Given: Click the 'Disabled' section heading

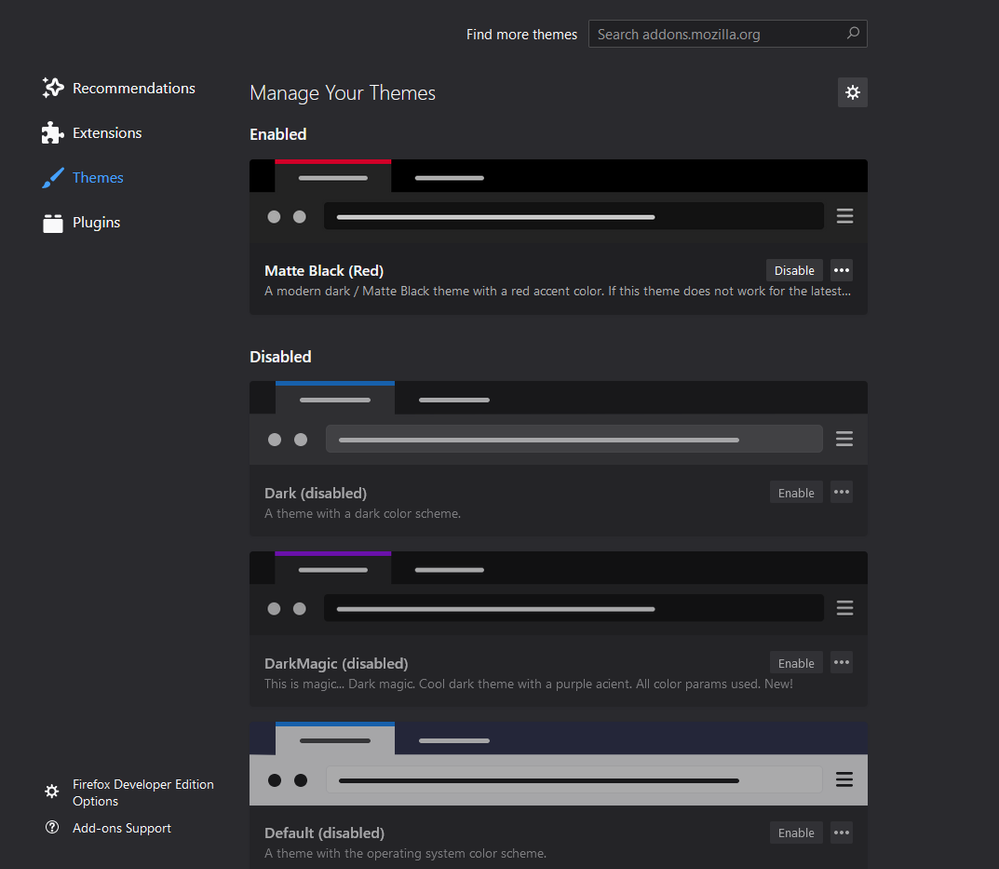Looking at the screenshot, I should click(x=280, y=357).
